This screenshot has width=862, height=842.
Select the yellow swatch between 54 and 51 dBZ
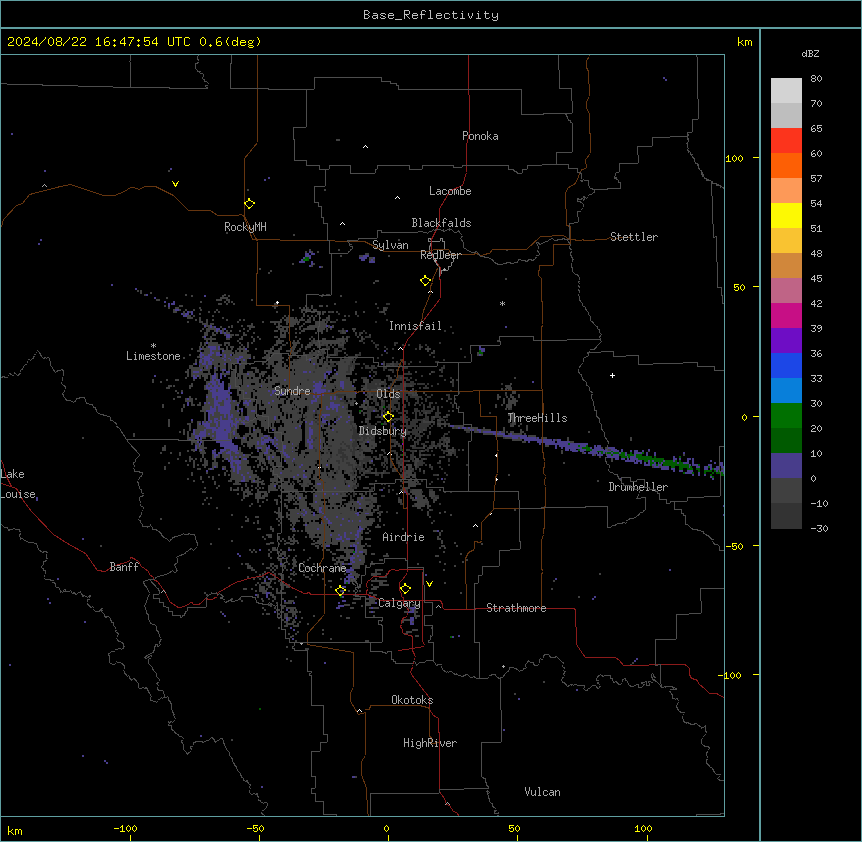[786, 215]
